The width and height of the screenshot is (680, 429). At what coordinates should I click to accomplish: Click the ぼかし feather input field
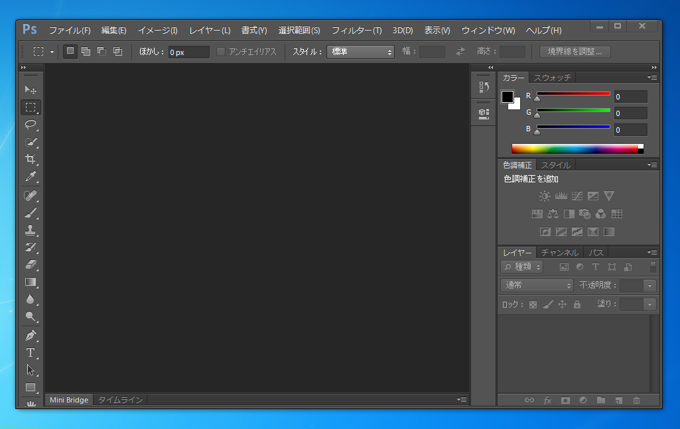[189, 52]
